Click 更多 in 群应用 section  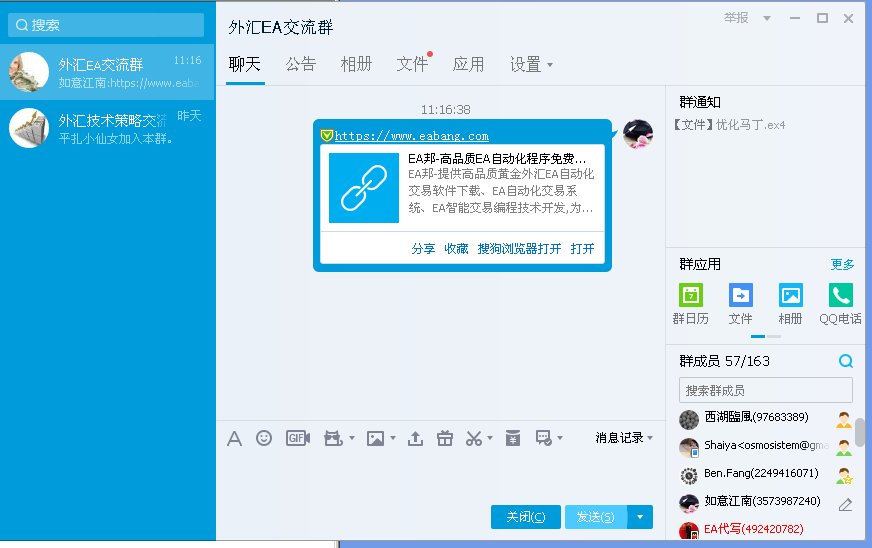(842, 264)
